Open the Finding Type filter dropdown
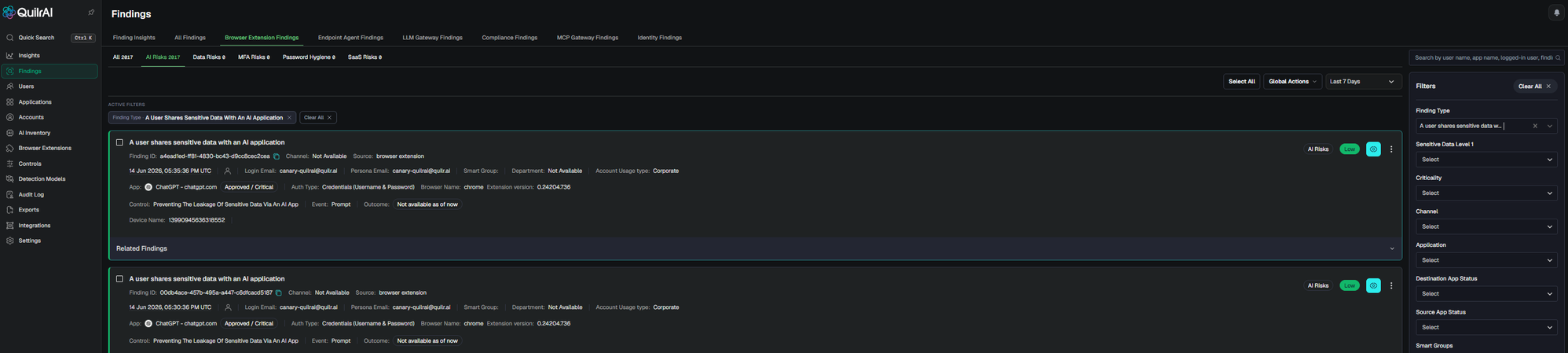The width and height of the screenshot is (1568, 353). coord(1486,126)
